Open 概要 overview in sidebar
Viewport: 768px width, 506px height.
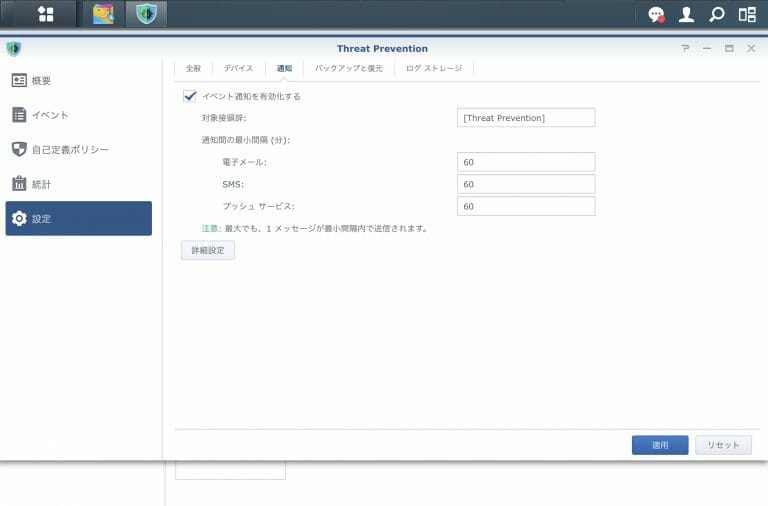point(78,80)
